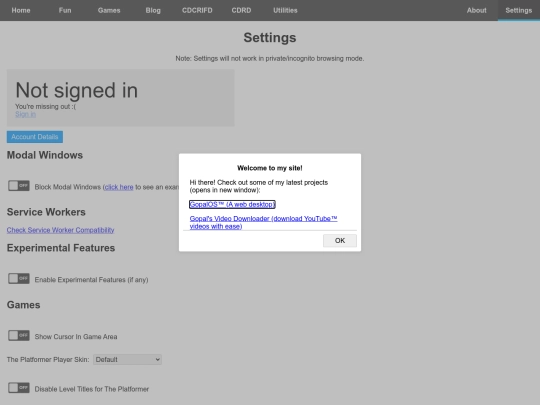Screen dimensions: 540x405
Task: Open the Home menu item
Action: pos(21,10)
